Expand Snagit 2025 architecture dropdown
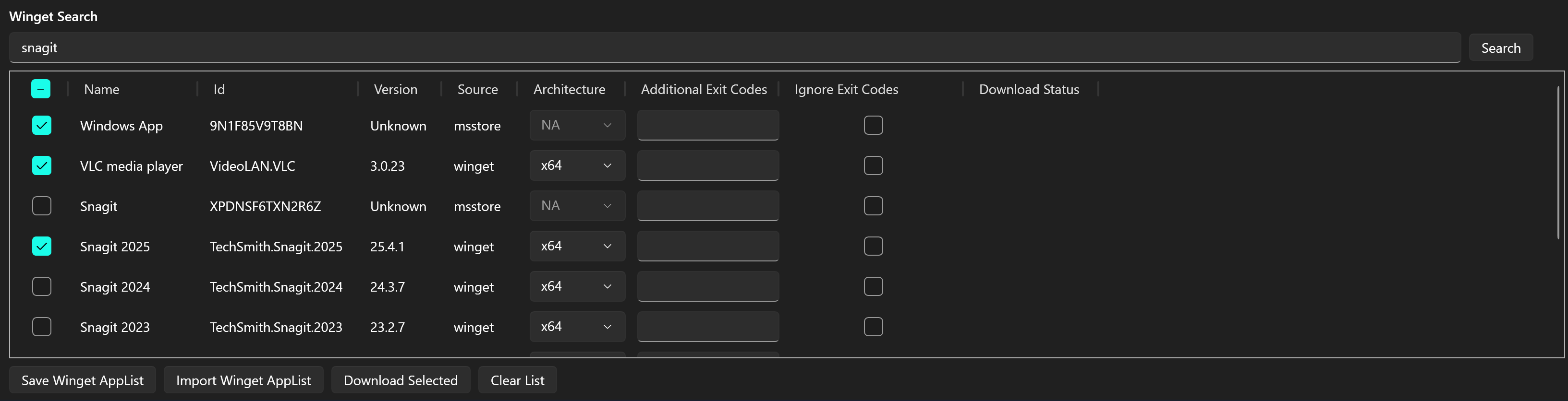 [576, 246]
